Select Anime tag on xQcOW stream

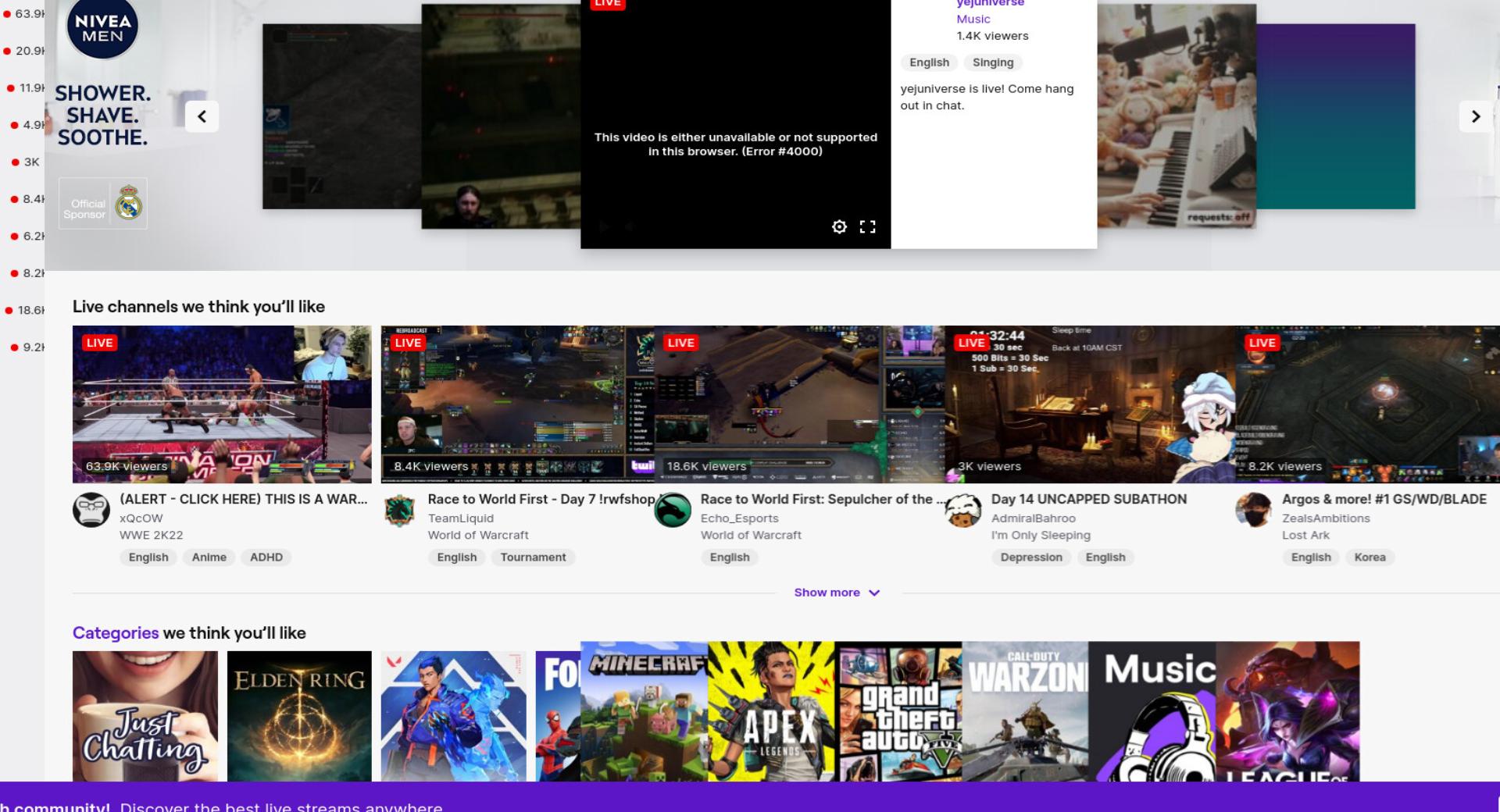tap(209, 557)
